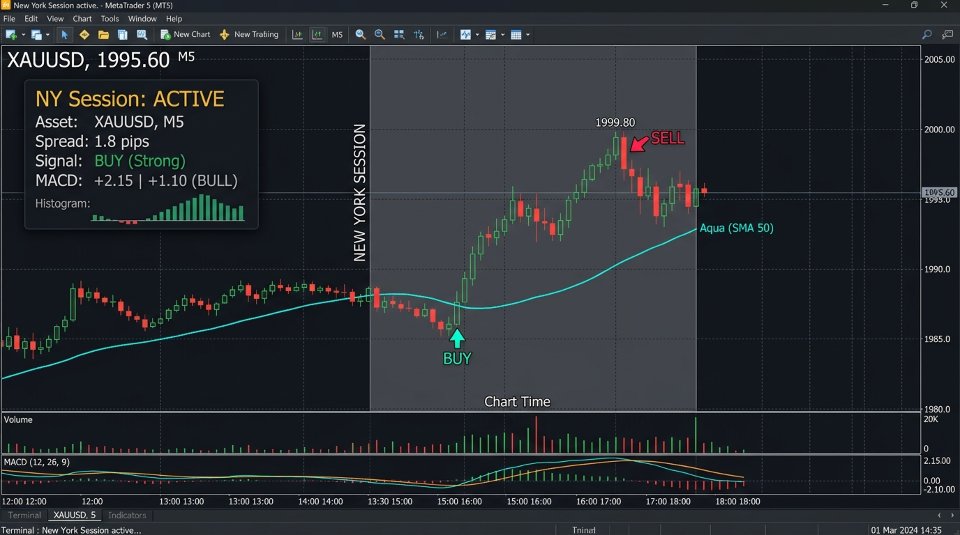Viewport: 960px width, 535px height.
Task: Click the indicators waveform icon
Action: (x=466, y=35)
